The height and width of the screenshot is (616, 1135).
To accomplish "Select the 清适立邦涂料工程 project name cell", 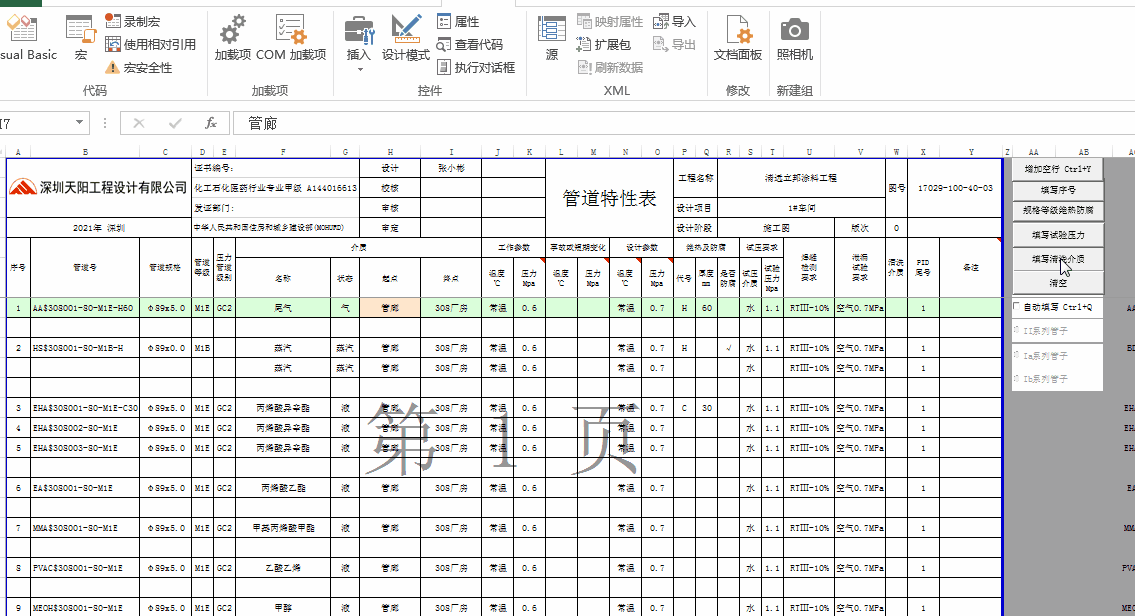I will click(801, 178).
